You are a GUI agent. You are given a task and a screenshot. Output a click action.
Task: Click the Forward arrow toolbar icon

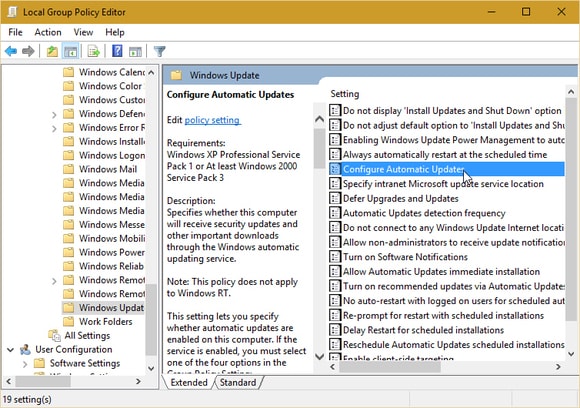pos(28,51)
